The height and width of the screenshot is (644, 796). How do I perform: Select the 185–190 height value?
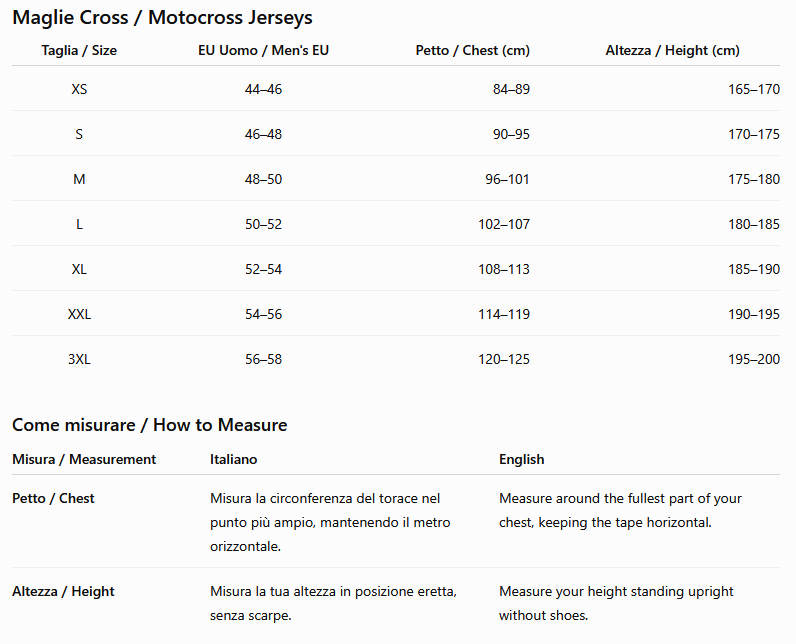(754, 269)
